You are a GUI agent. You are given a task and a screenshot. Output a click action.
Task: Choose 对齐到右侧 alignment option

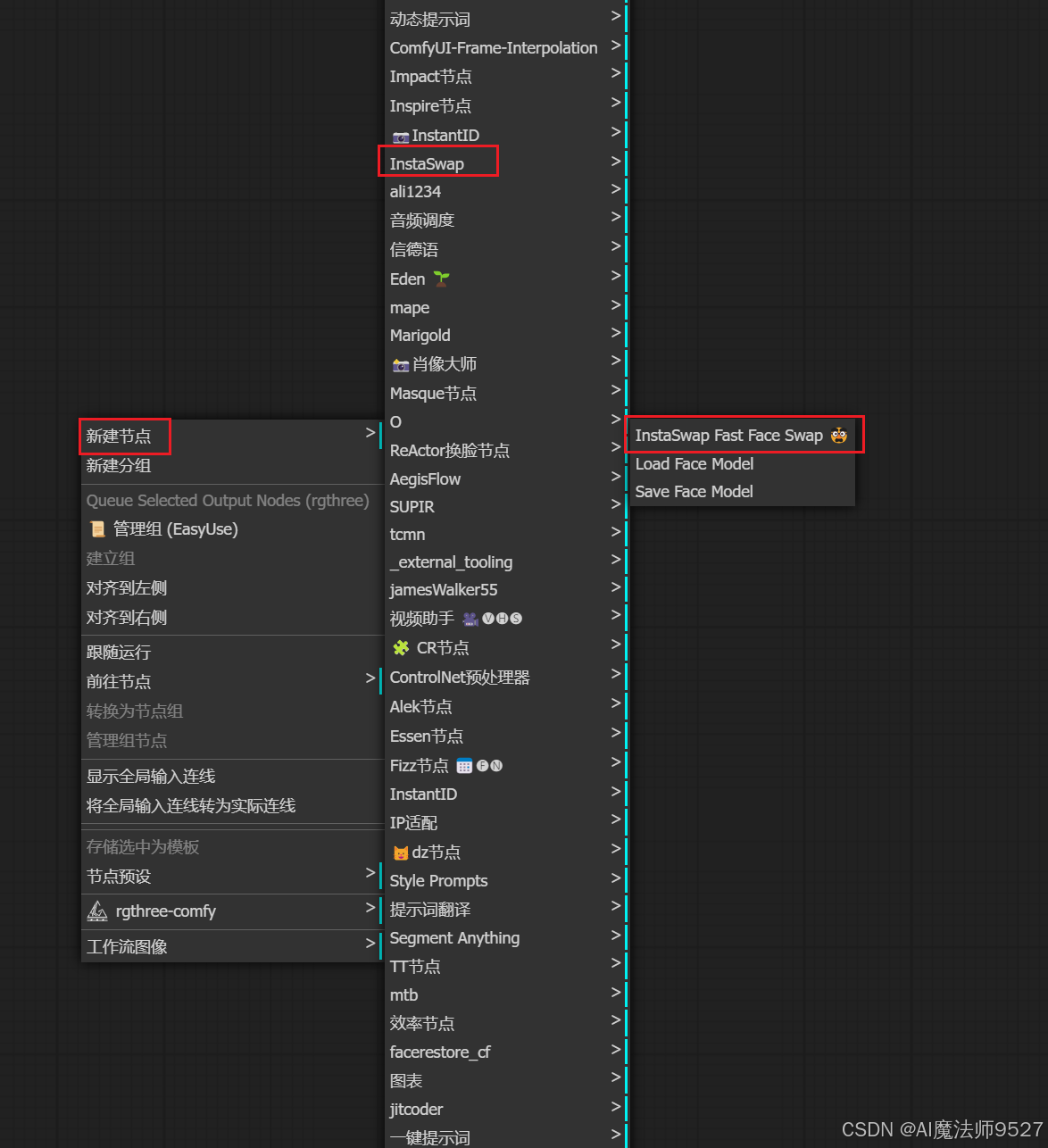tap(232, 618)
